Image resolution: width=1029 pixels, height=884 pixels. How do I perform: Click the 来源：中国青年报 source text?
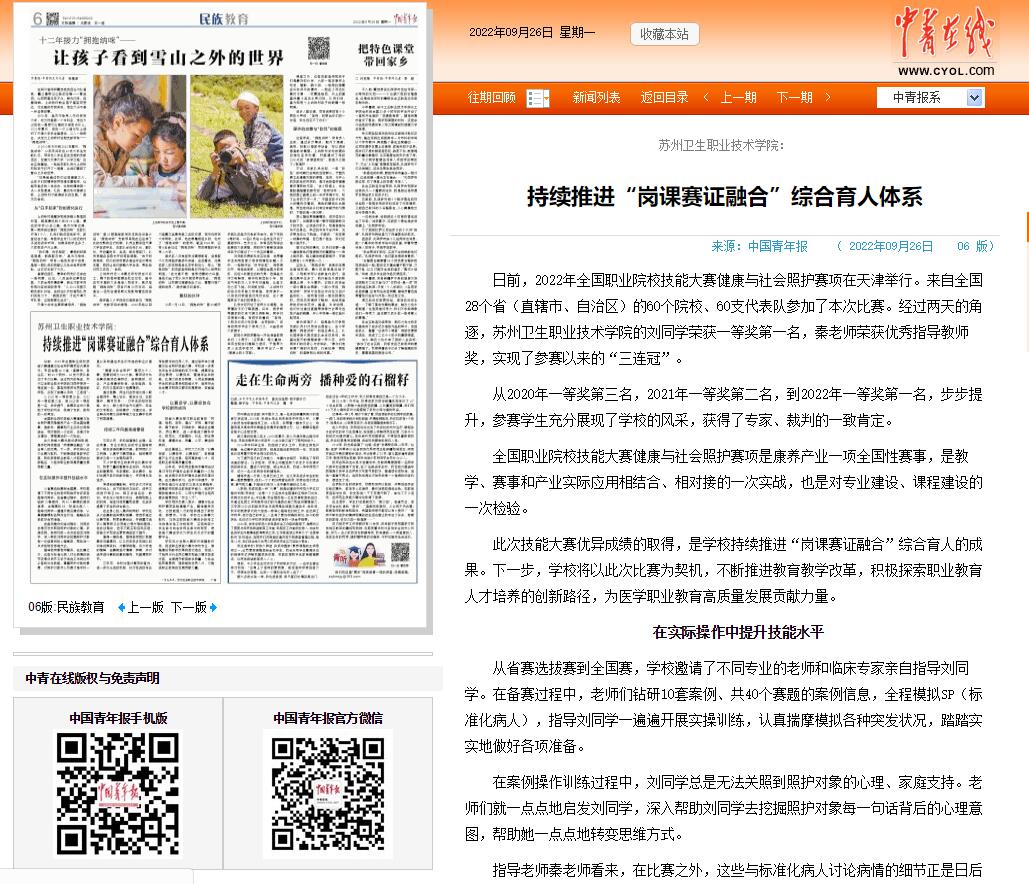(x=759, y=246)
